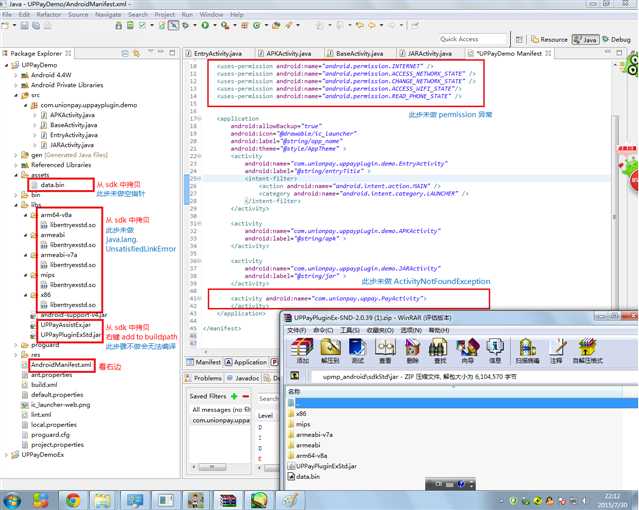Click WinRAR archive path address field

(473, 377)
